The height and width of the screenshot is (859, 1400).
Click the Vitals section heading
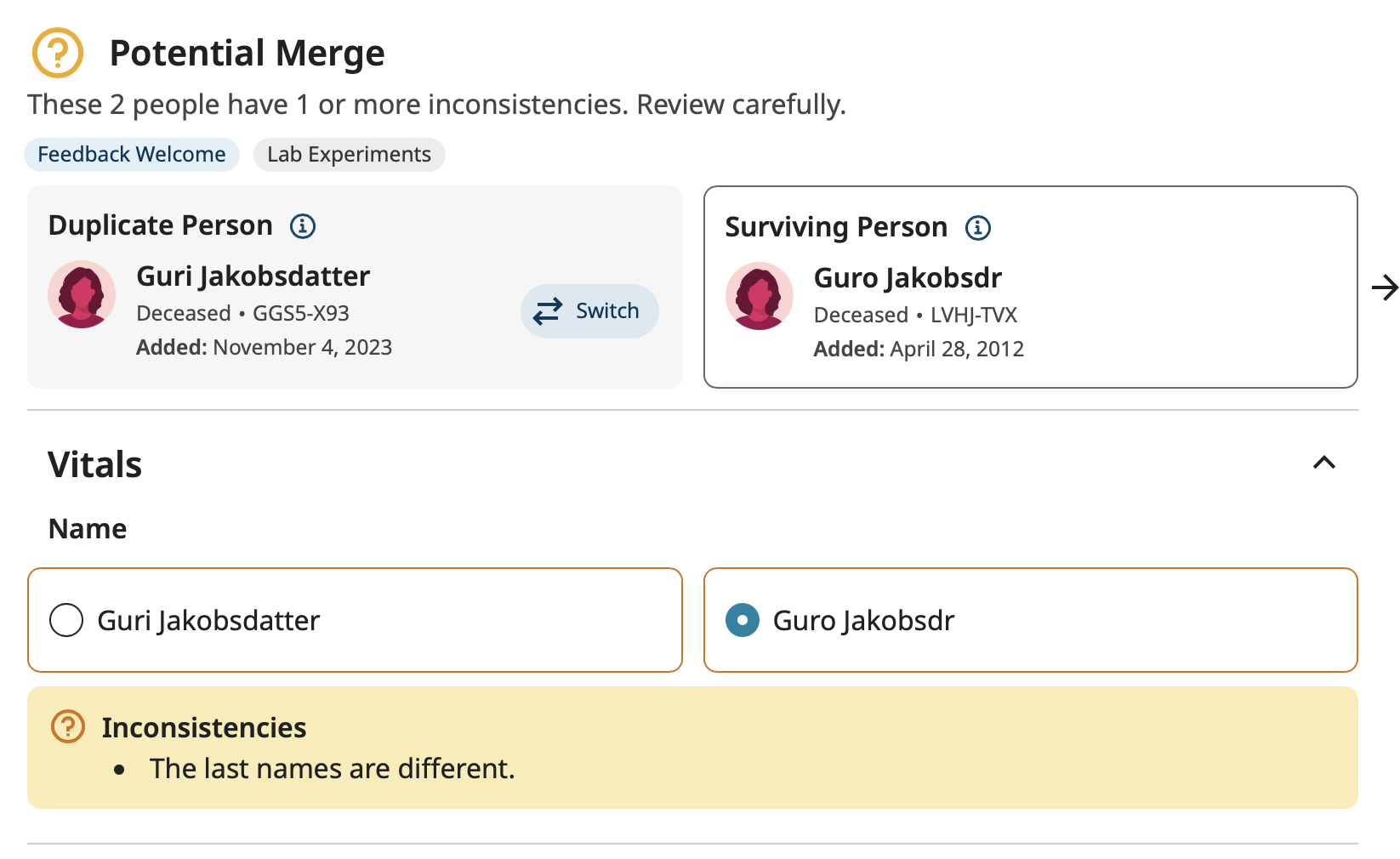tap(95, 464)
